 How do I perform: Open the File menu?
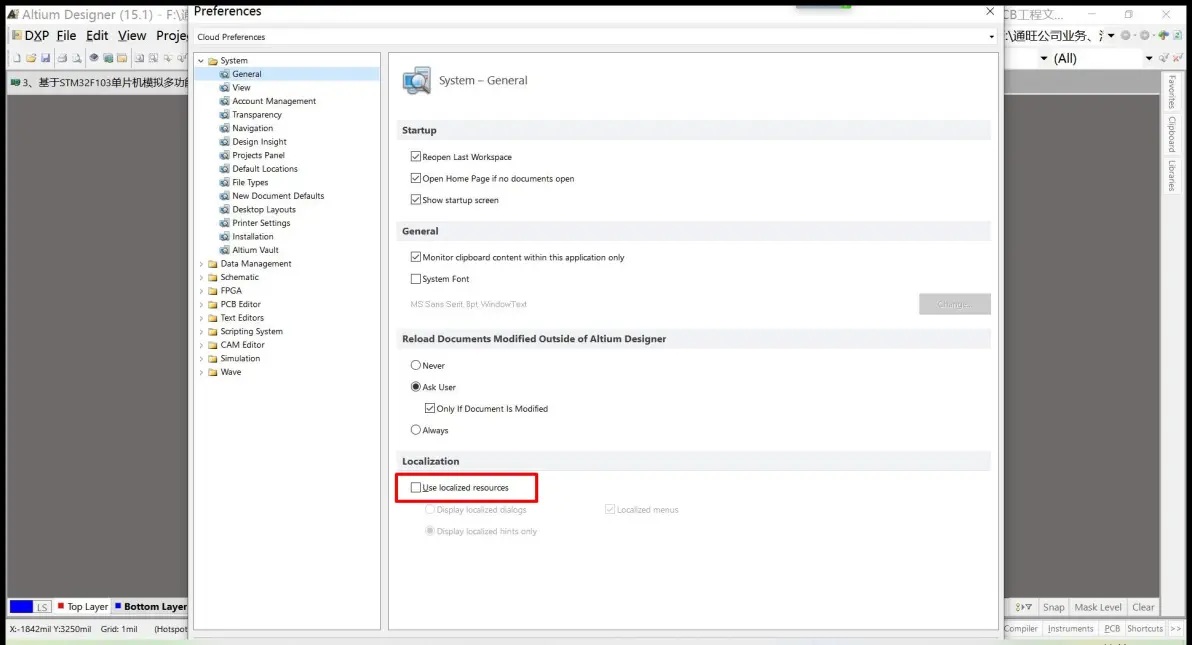click(66, 36)
